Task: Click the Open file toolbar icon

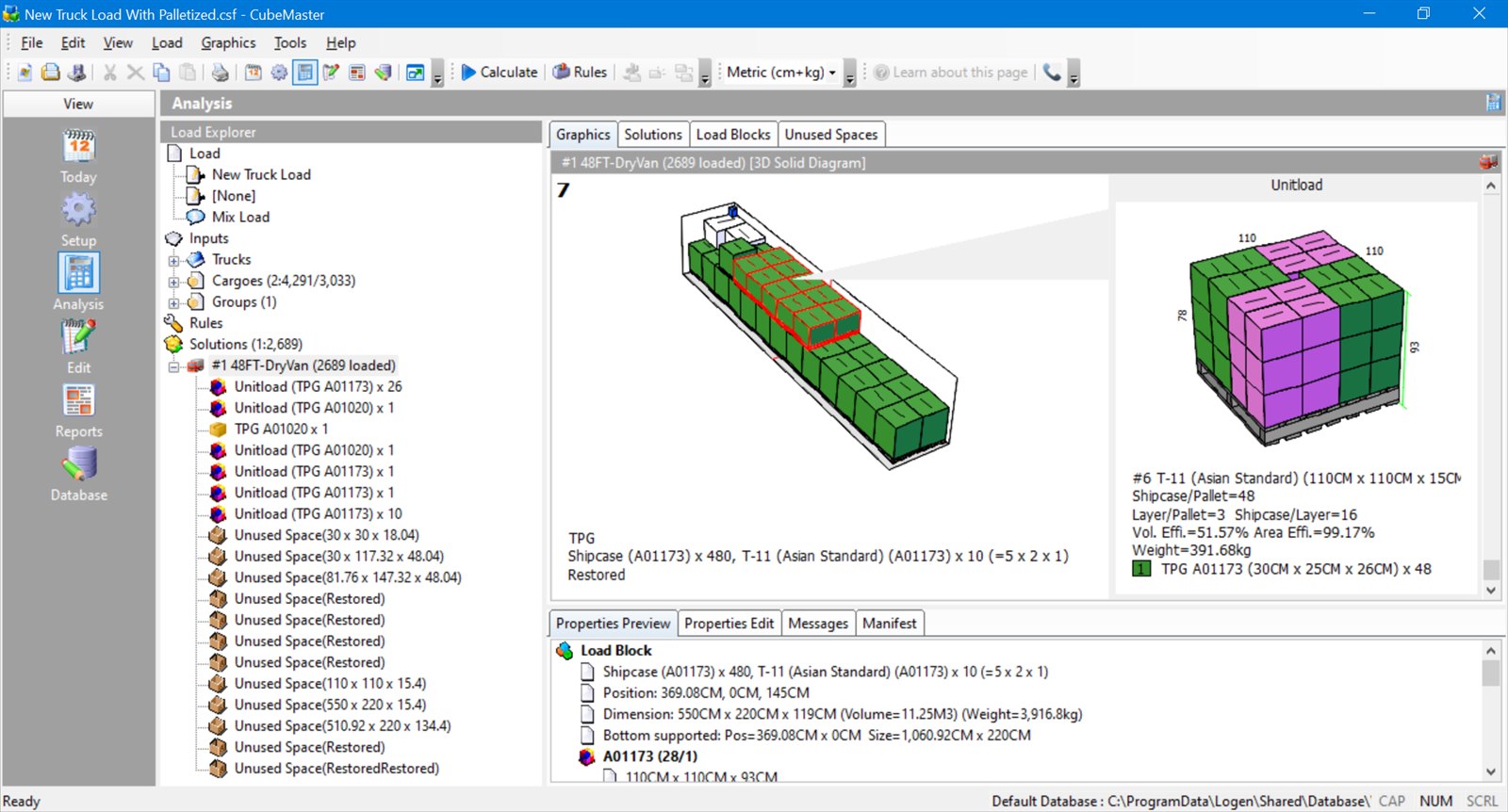Action: [x=51, y=73]
